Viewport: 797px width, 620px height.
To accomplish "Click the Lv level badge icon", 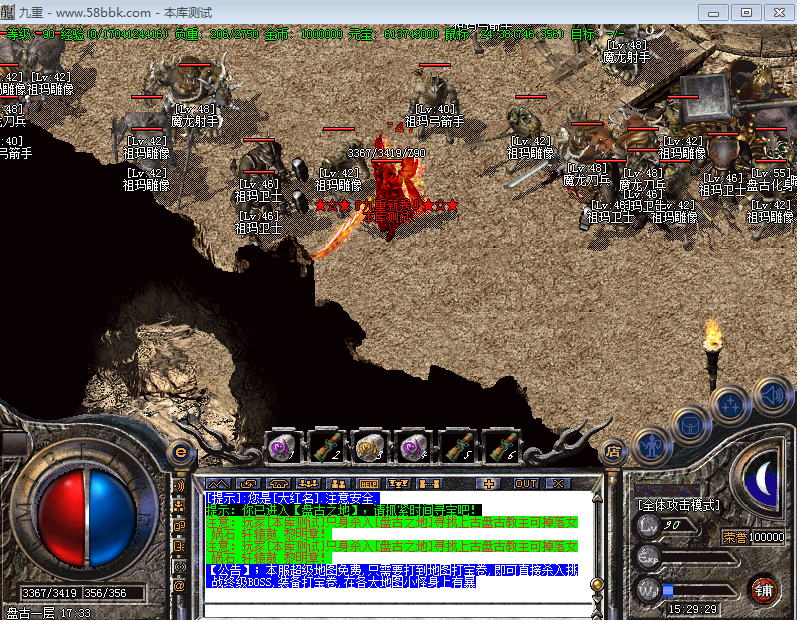I will [x=649, y=525].
